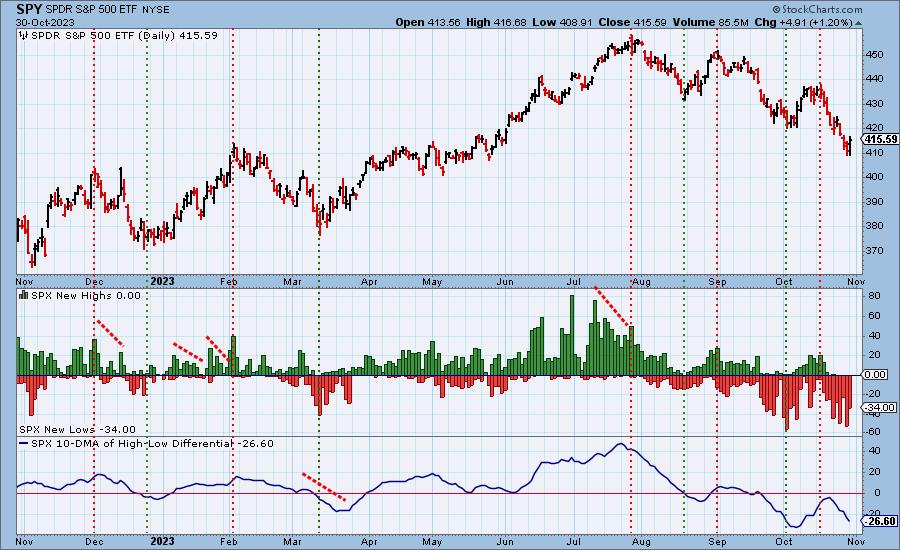Click the -60 label on New Lows axis
The image size is (900, 550).
[873, 431]
